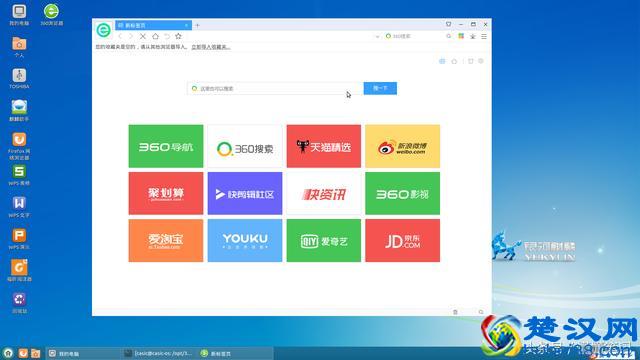Launch WPS 演示 presentation icon
This screenshot has width=640, height=360.
(x=19, y=239)
